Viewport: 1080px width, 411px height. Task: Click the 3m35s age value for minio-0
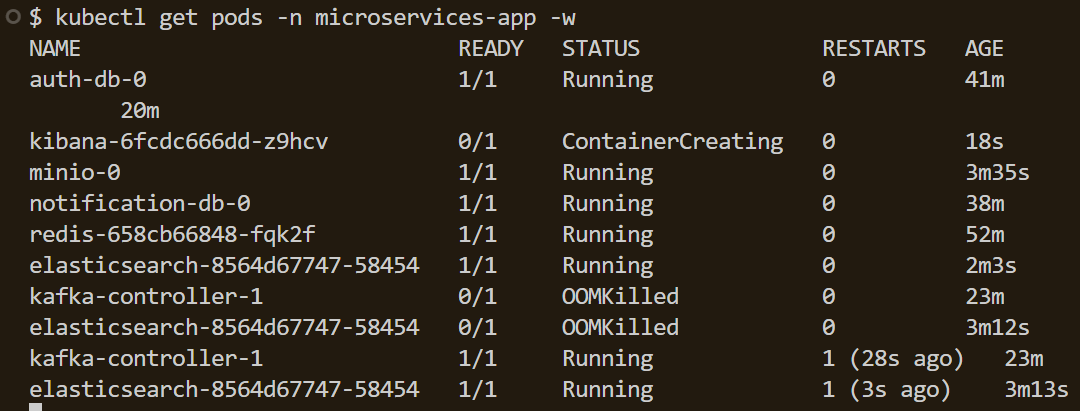pos(997,172)
